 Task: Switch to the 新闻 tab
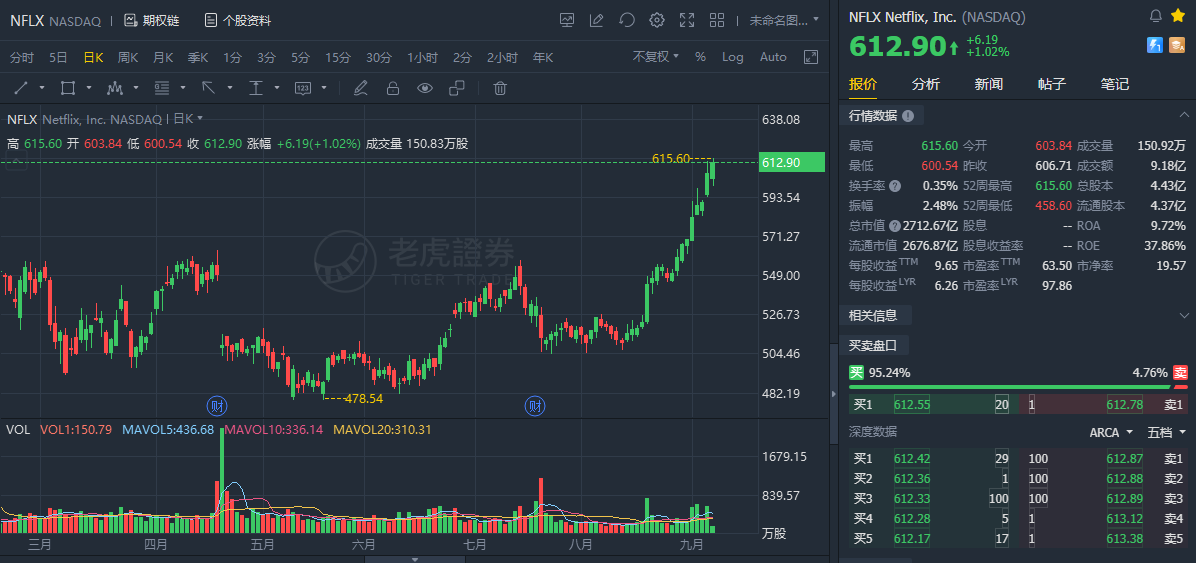click(989, 84)
